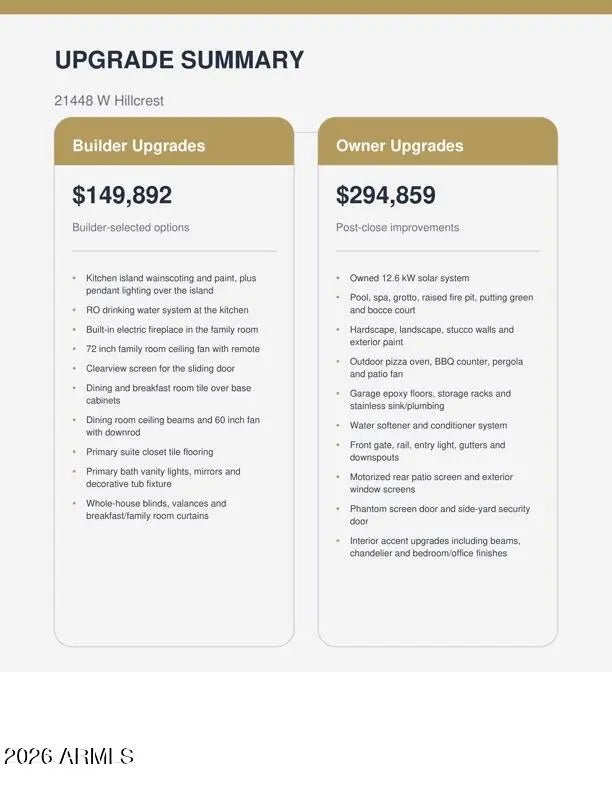Click the whole-house blinds and valances item
The height and width of the screenshot is (792, 612).
(156, 510)
